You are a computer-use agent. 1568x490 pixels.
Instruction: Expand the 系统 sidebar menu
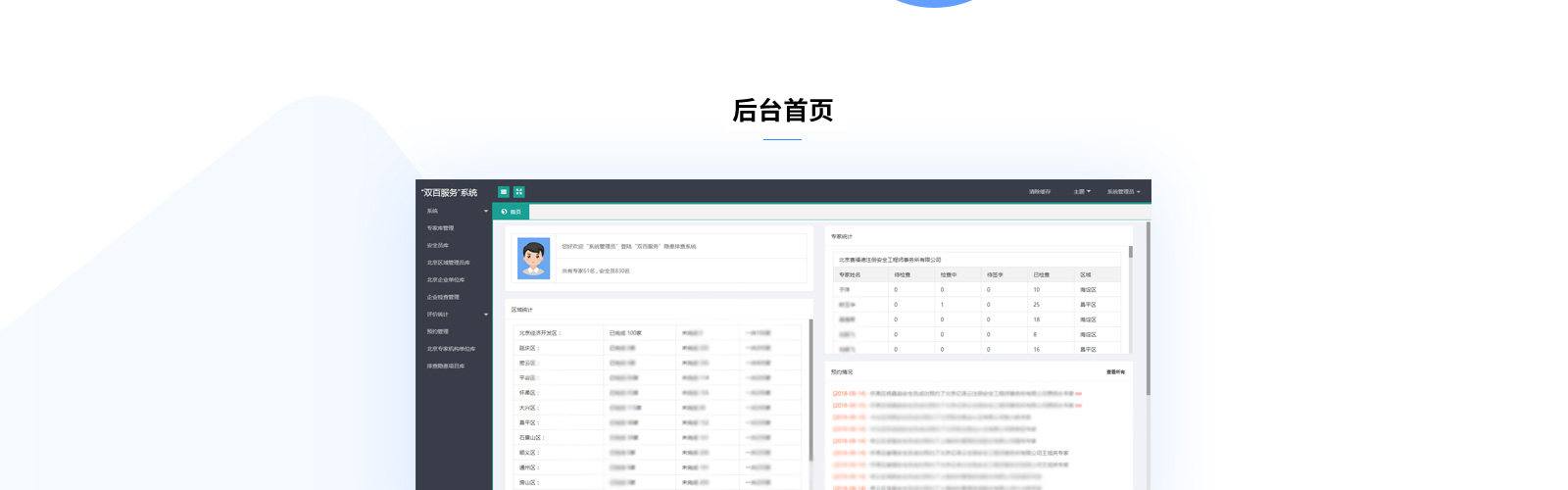(x=455, y=212)
